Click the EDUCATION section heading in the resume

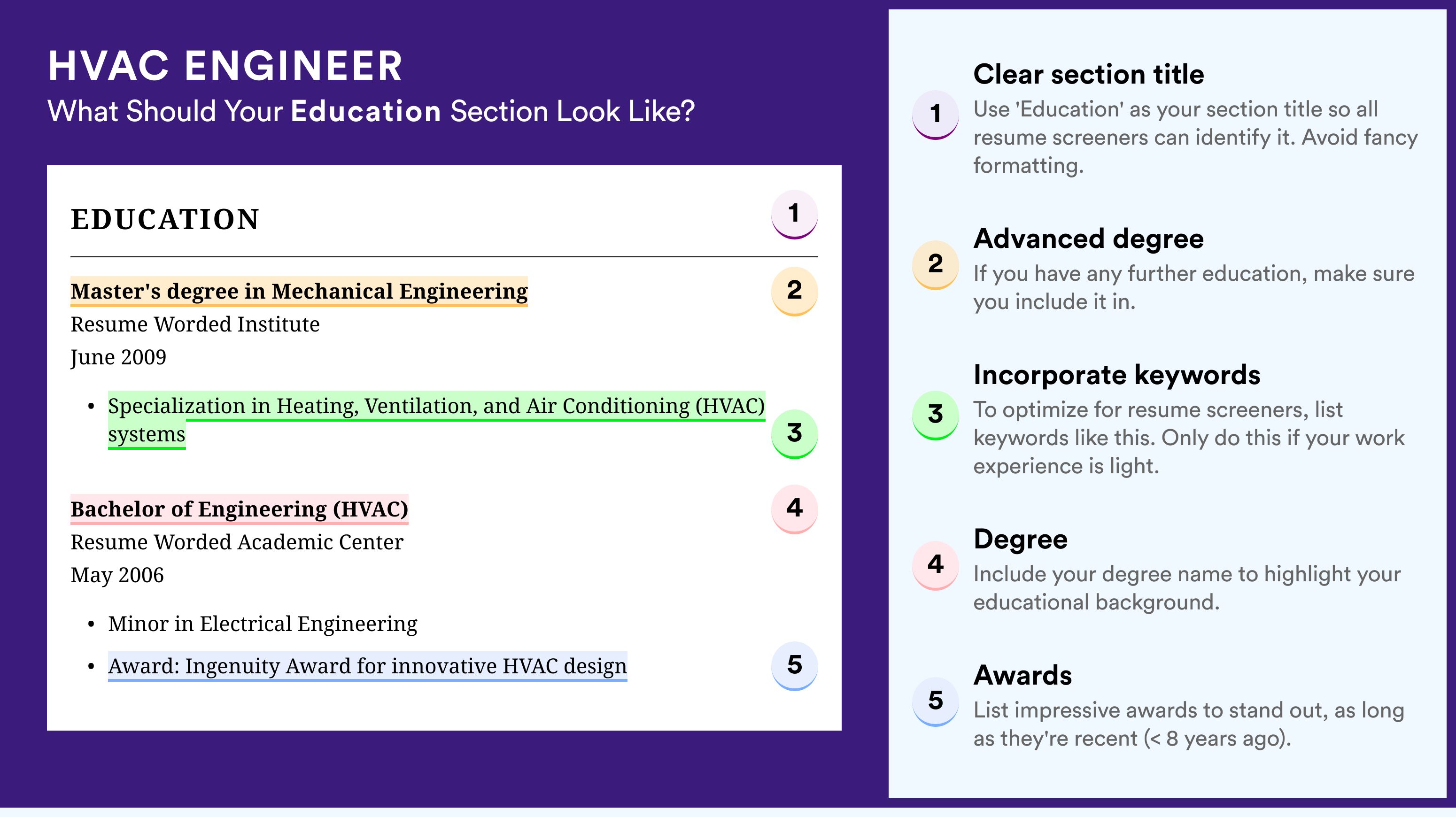164,219
